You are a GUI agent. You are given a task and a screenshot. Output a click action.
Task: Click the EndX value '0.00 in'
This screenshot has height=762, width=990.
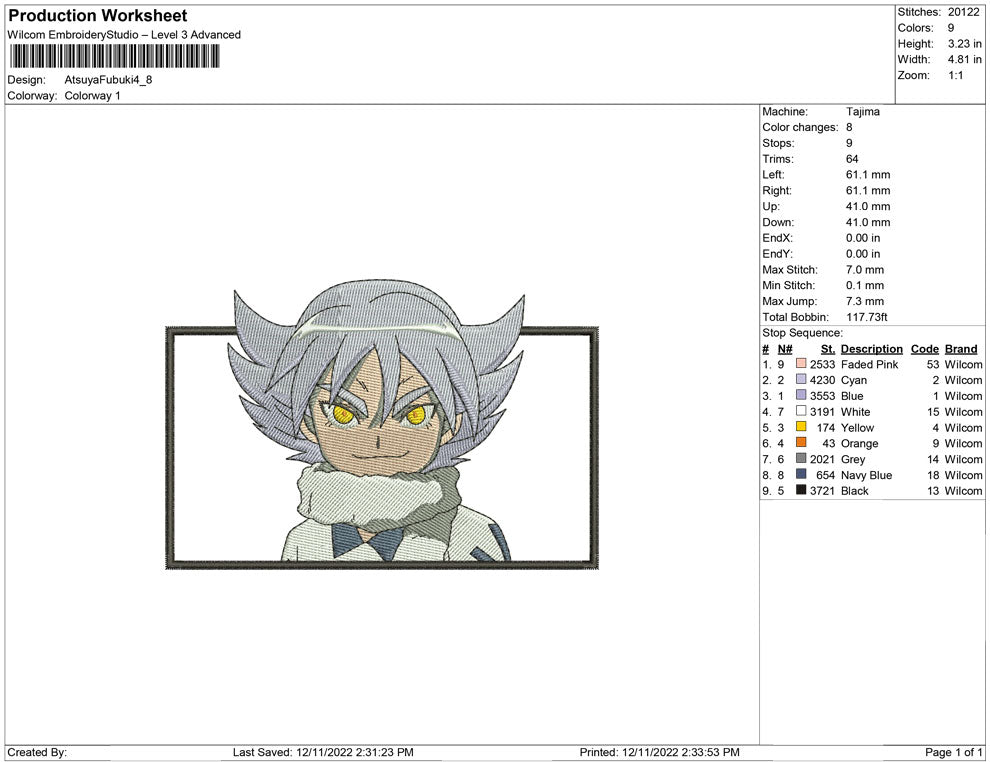tap(863, 238)
